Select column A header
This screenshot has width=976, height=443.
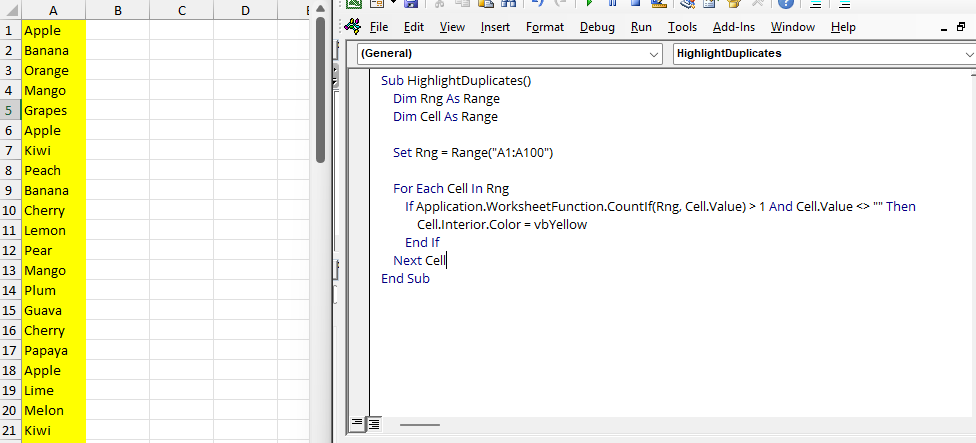[x=54, y=10]
